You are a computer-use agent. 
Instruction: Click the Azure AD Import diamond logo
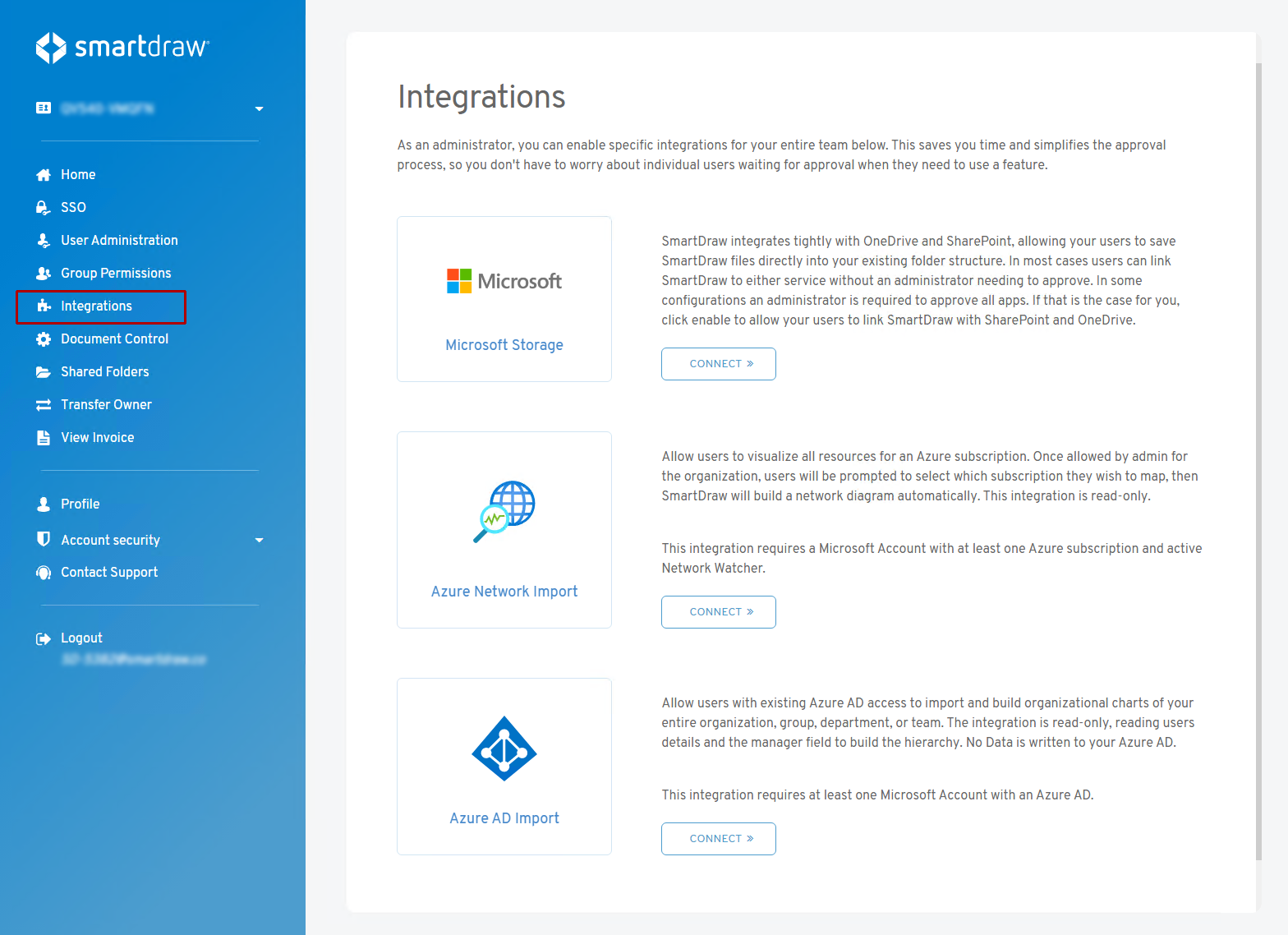[504, 748]
